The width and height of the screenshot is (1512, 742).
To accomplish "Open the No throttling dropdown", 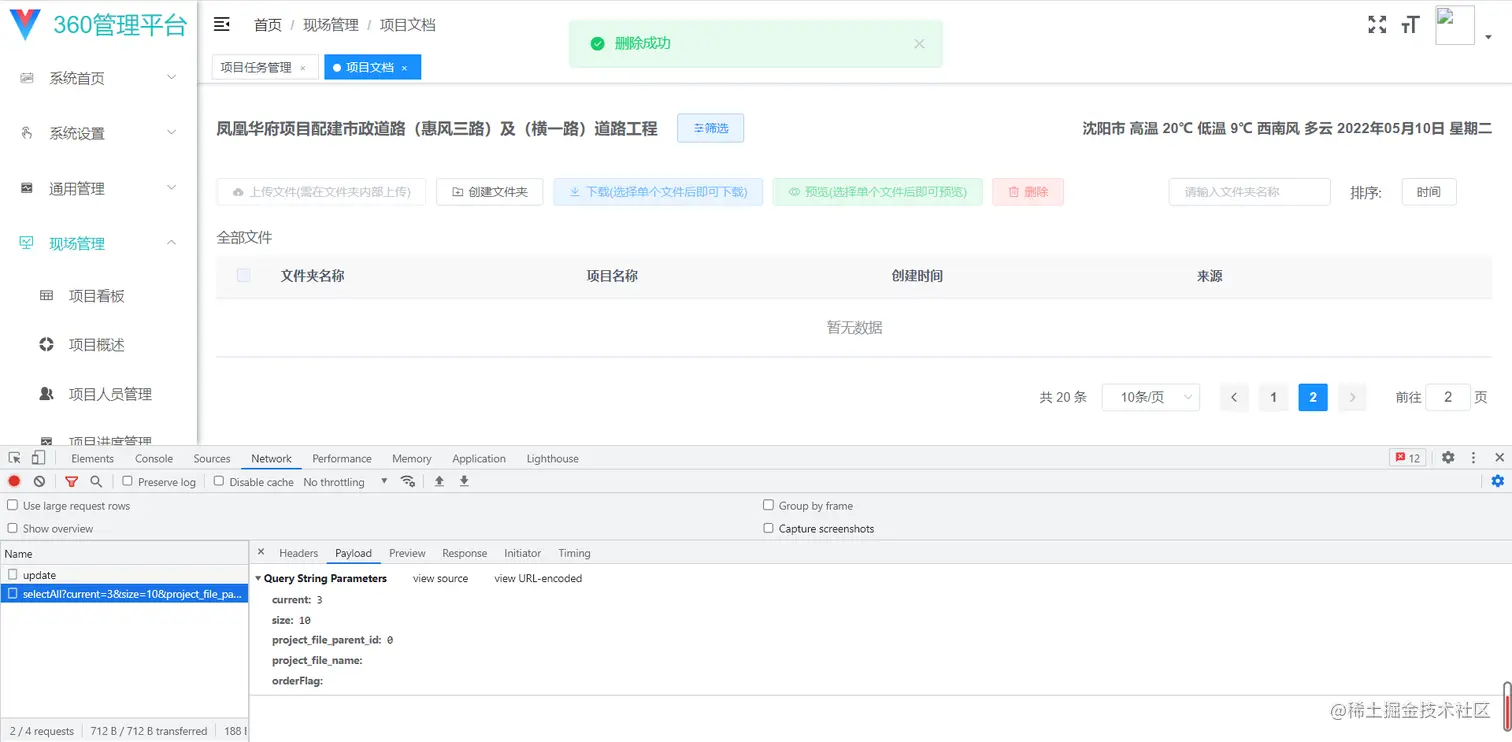I will (x=340, y=481).
